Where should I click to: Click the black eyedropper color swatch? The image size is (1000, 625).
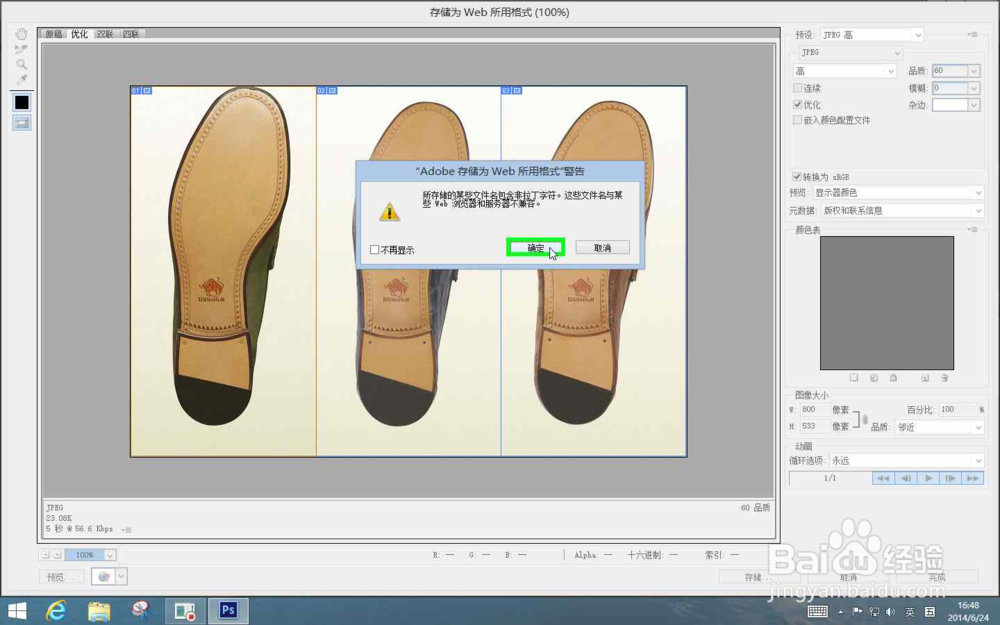point(20,102)
